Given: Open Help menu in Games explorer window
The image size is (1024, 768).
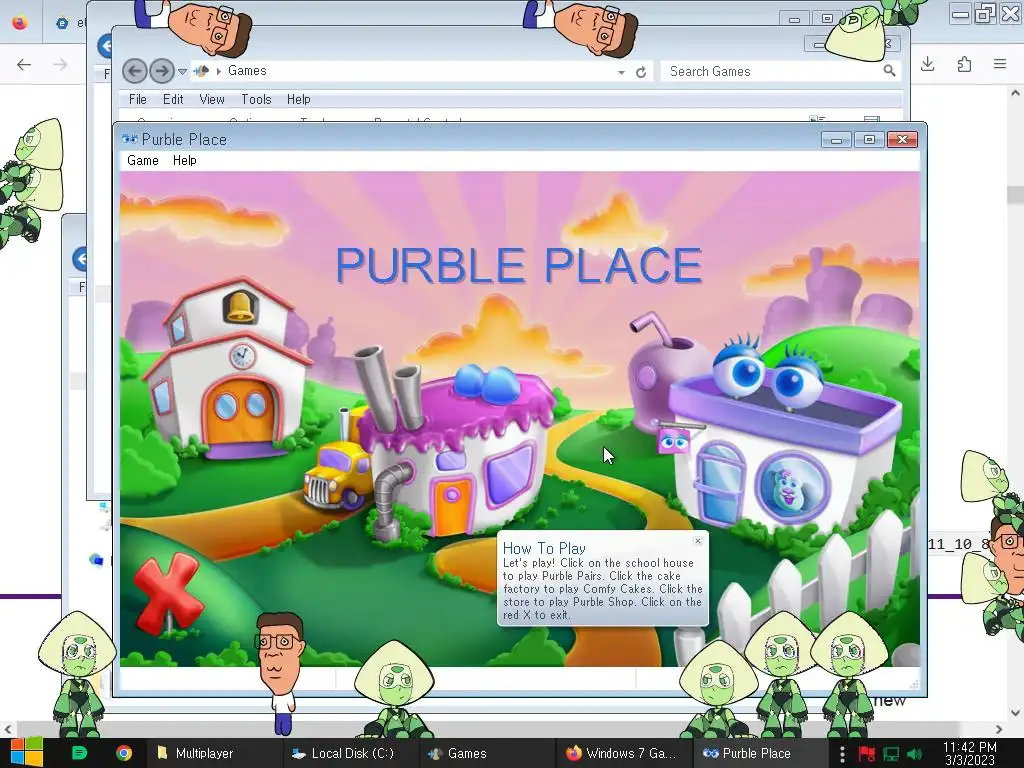Looking at the screenshot, I should click(x=298, y=99).
